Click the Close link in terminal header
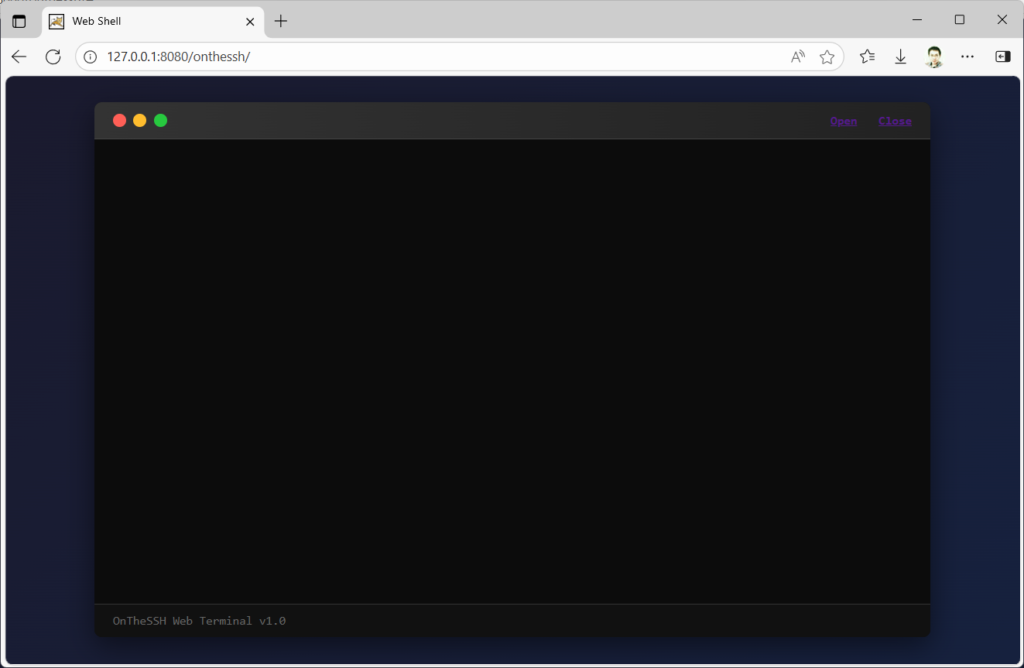The image size is (1024, 668). tap(895, 121)
